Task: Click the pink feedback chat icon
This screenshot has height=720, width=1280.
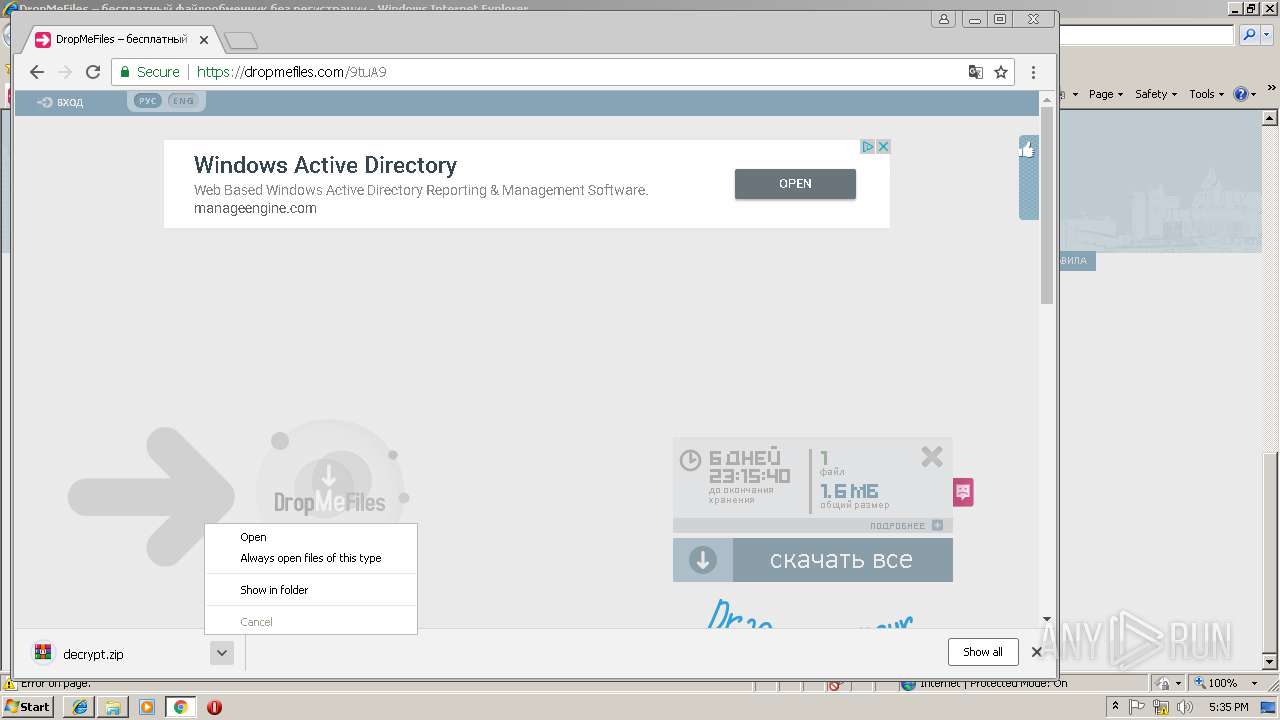Action: (963, 492)
